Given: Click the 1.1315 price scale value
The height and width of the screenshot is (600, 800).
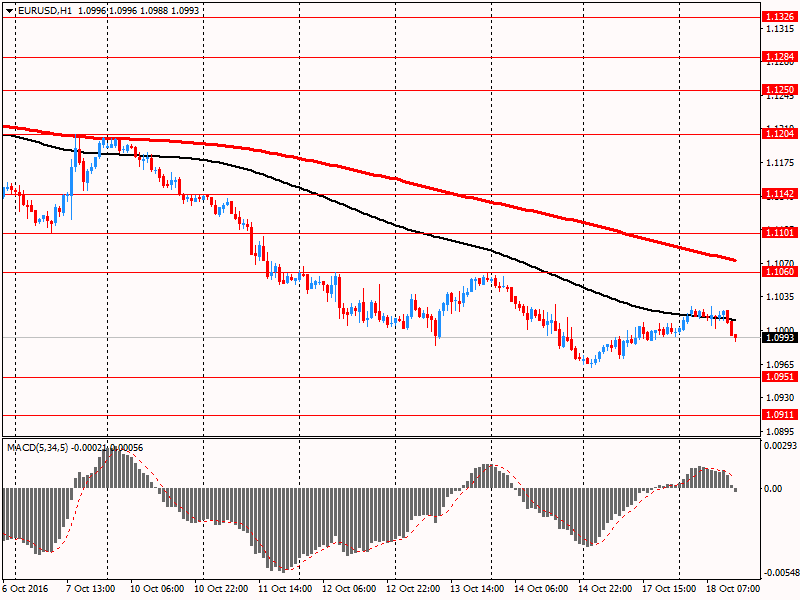Looking at the screenshot, I should click(780, 29).
